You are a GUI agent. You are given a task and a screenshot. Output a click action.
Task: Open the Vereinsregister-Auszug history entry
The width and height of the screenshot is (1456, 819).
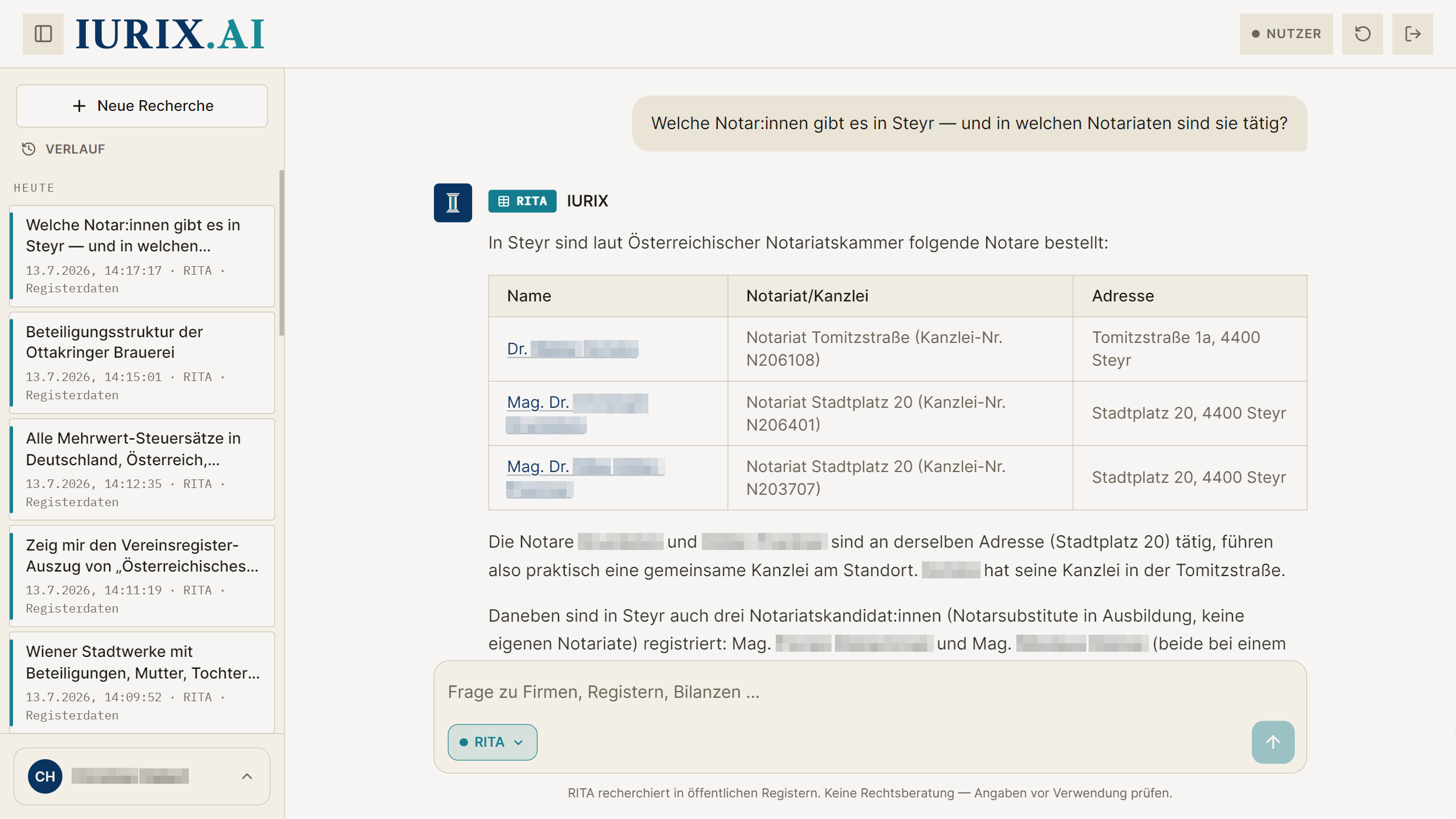click(142, 576)
